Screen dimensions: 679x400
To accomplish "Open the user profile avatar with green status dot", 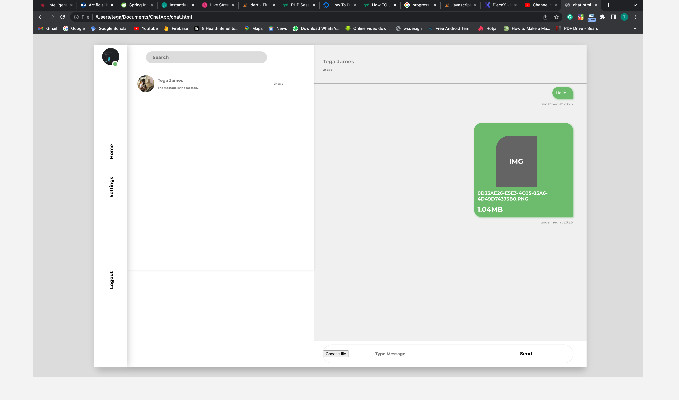I will click(x=110, y=57).
